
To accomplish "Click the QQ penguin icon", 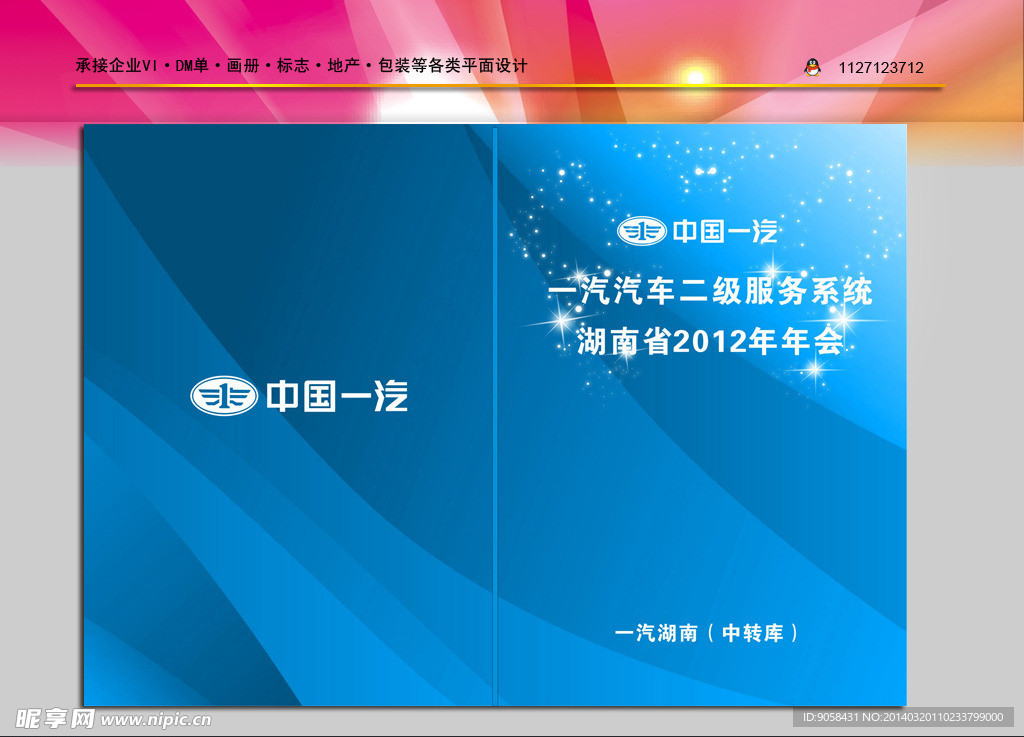I will pos(812,67).
